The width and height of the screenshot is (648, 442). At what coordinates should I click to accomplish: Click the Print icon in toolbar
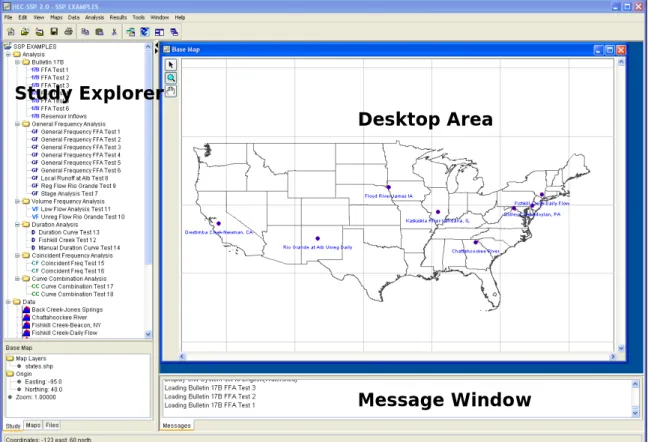click(69, 32)
